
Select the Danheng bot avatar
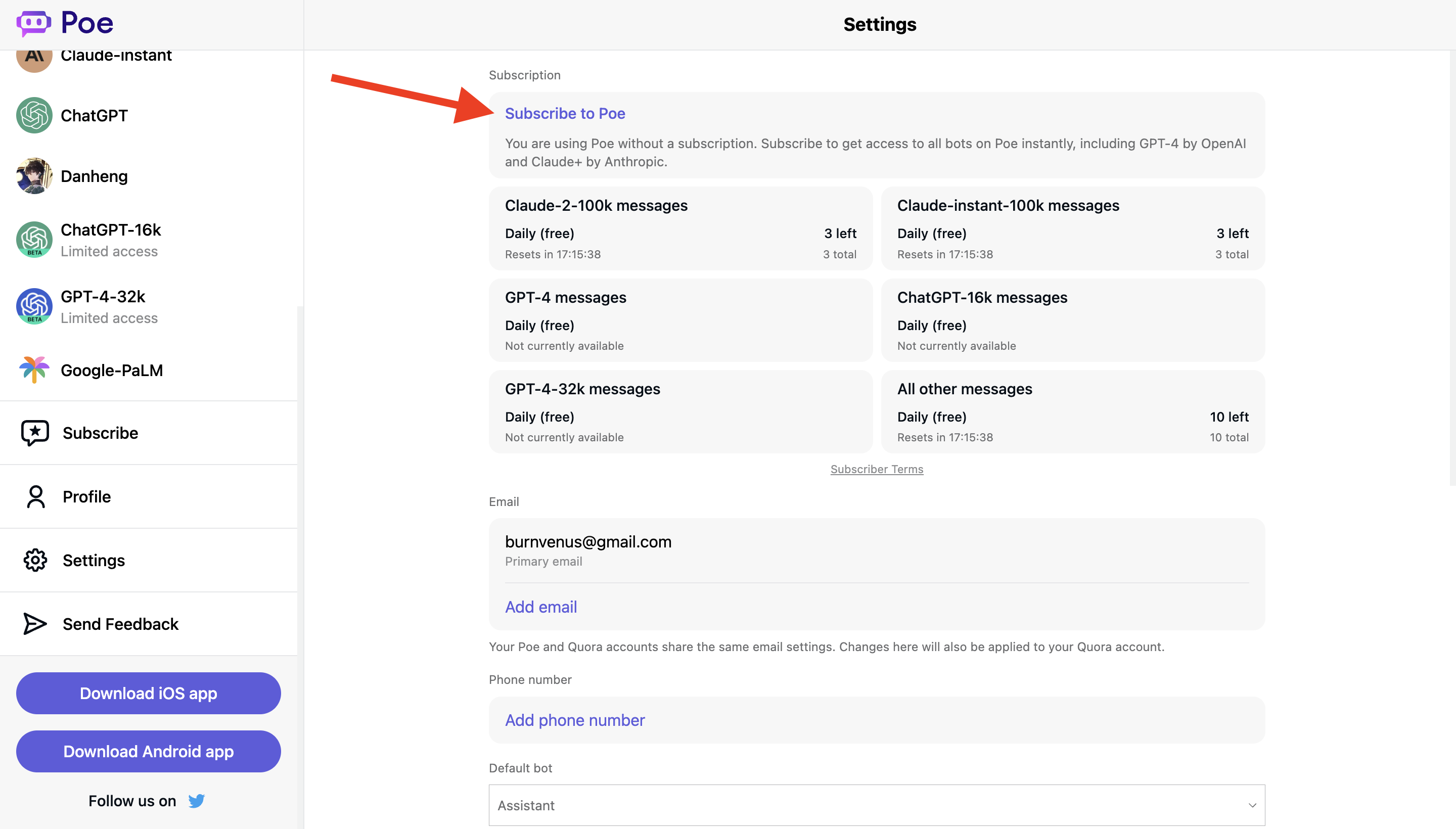point(34,176)
